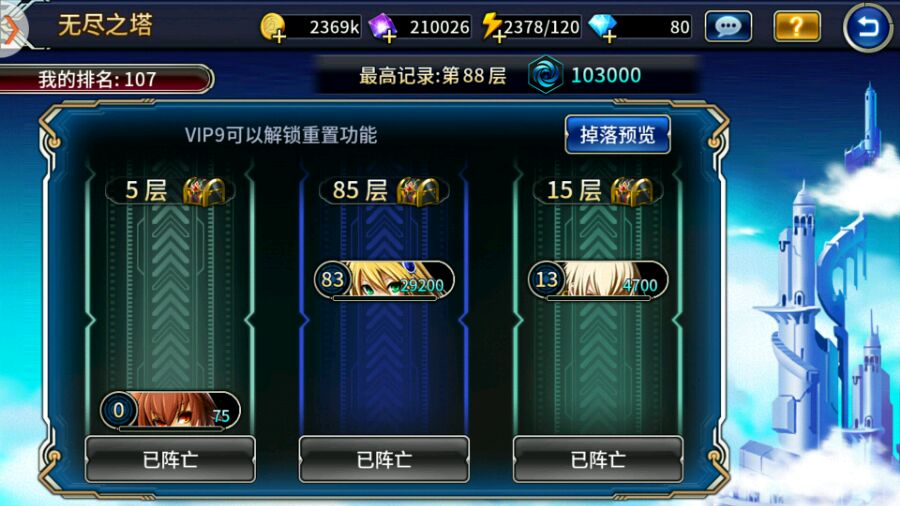Select the red-haired hero at floor 0

tap(170, 411)
